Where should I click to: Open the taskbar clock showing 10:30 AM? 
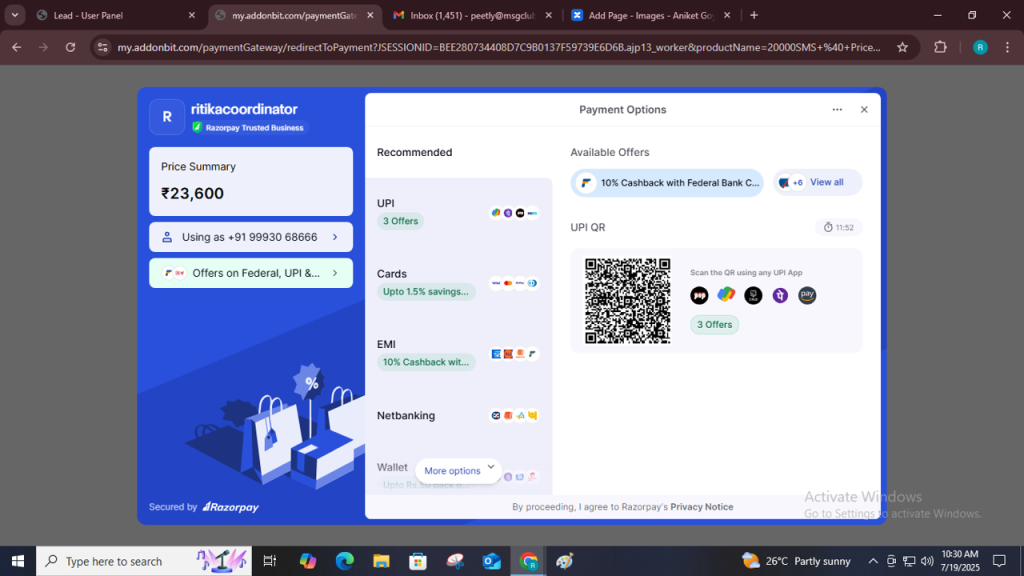960,561
